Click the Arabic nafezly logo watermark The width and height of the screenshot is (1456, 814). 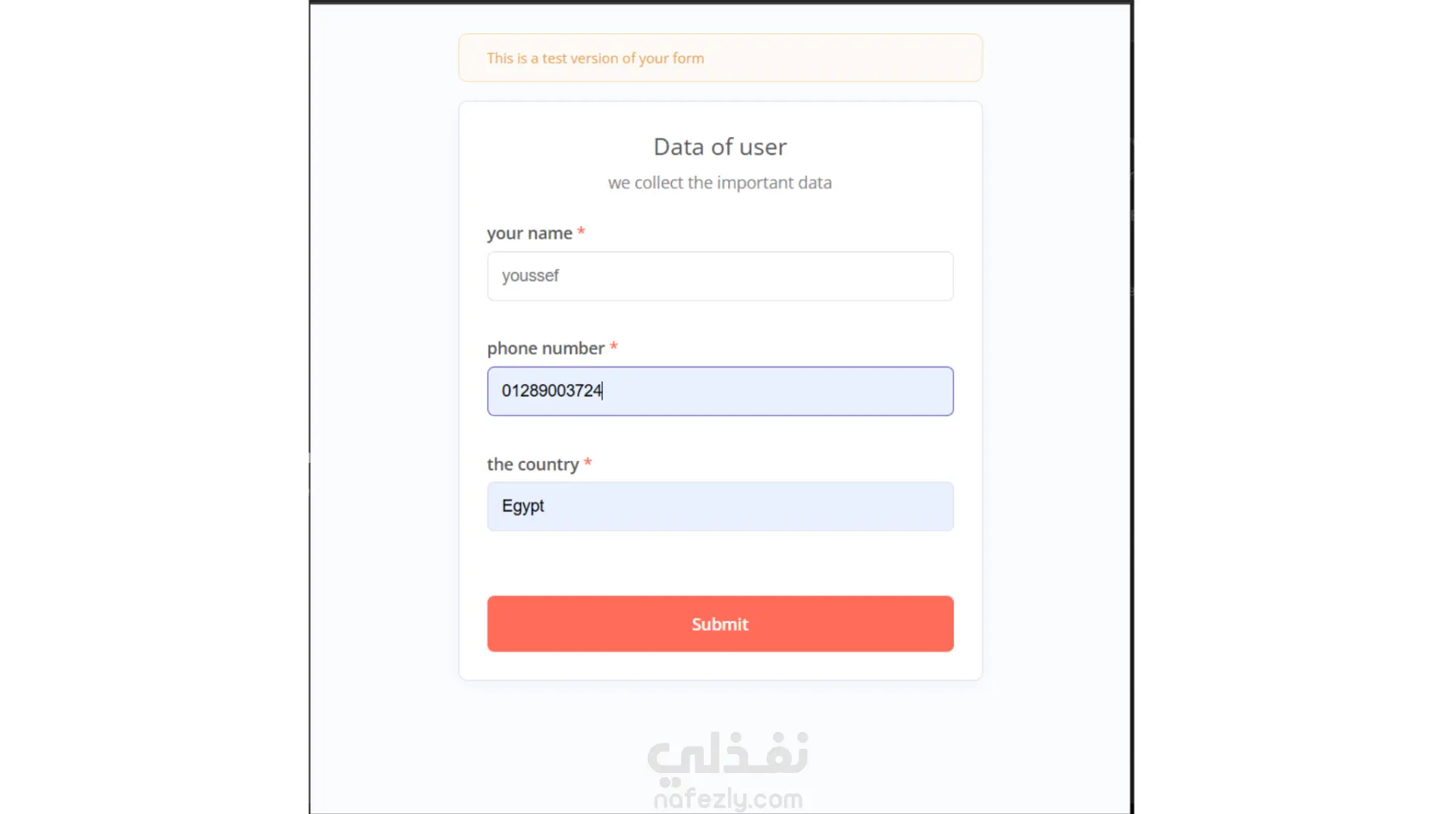tap(728, 759)
